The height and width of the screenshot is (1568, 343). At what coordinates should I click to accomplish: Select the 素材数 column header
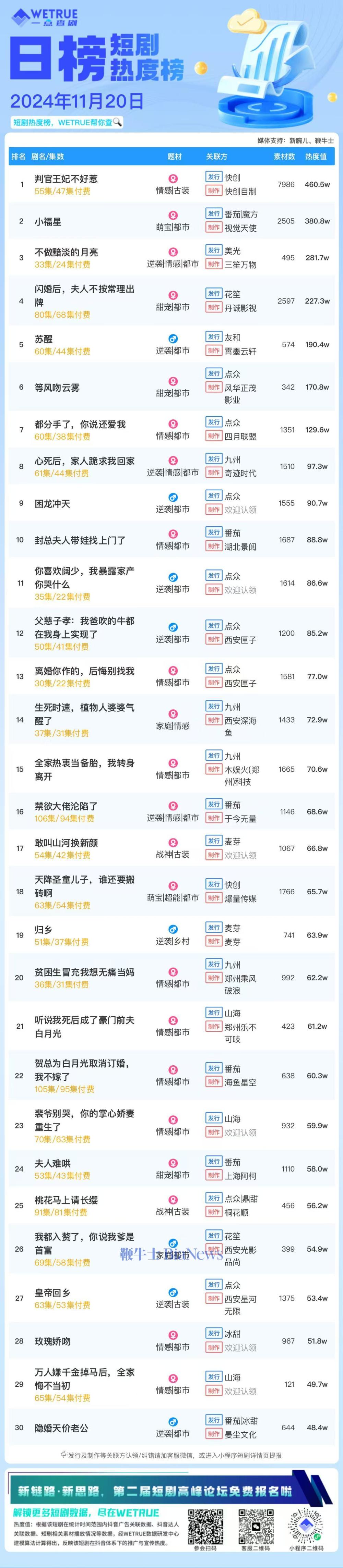point(284,157)
